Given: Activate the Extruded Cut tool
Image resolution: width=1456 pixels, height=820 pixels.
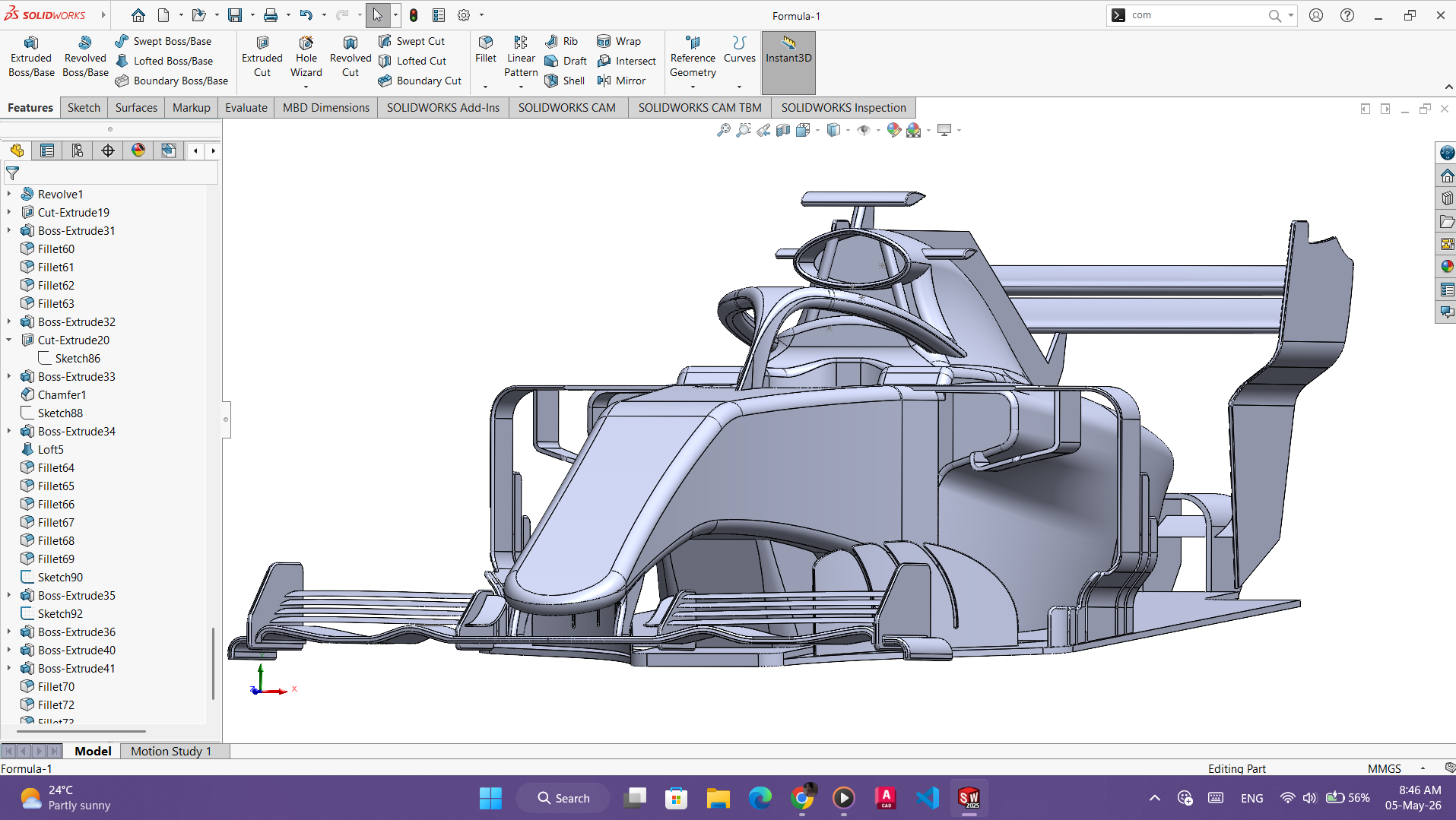Looking at the screenshot, I should pyautogui.click(x=262, y=57).
